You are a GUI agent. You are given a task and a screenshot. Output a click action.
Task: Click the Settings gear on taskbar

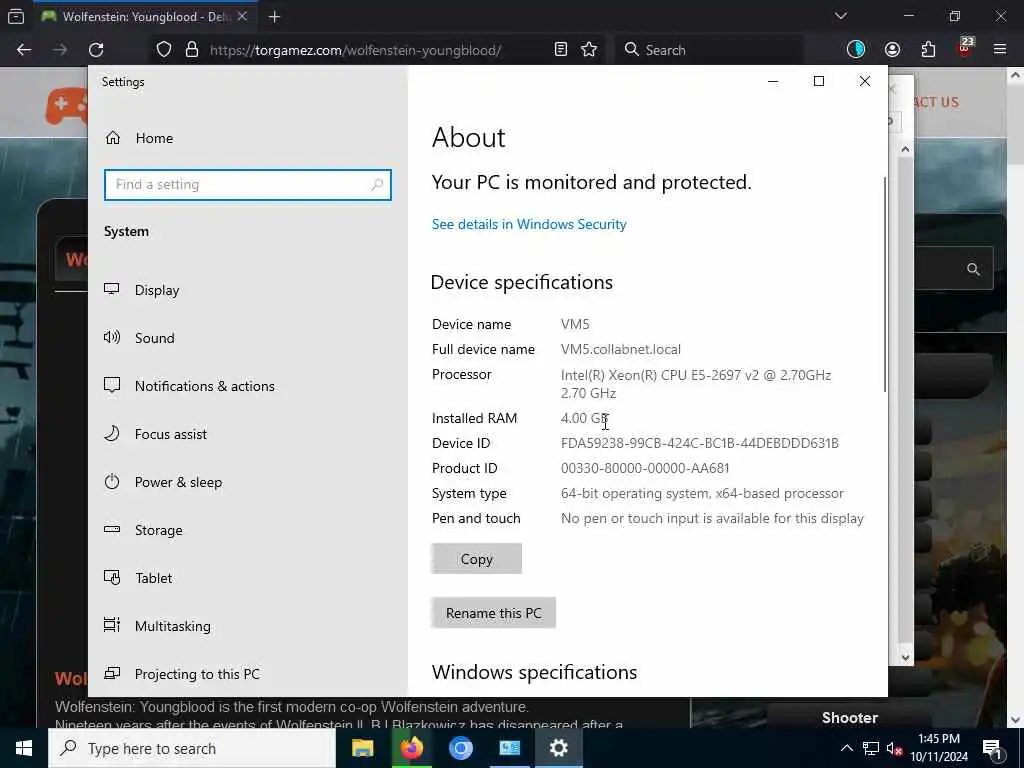click(x=558, y=748)
